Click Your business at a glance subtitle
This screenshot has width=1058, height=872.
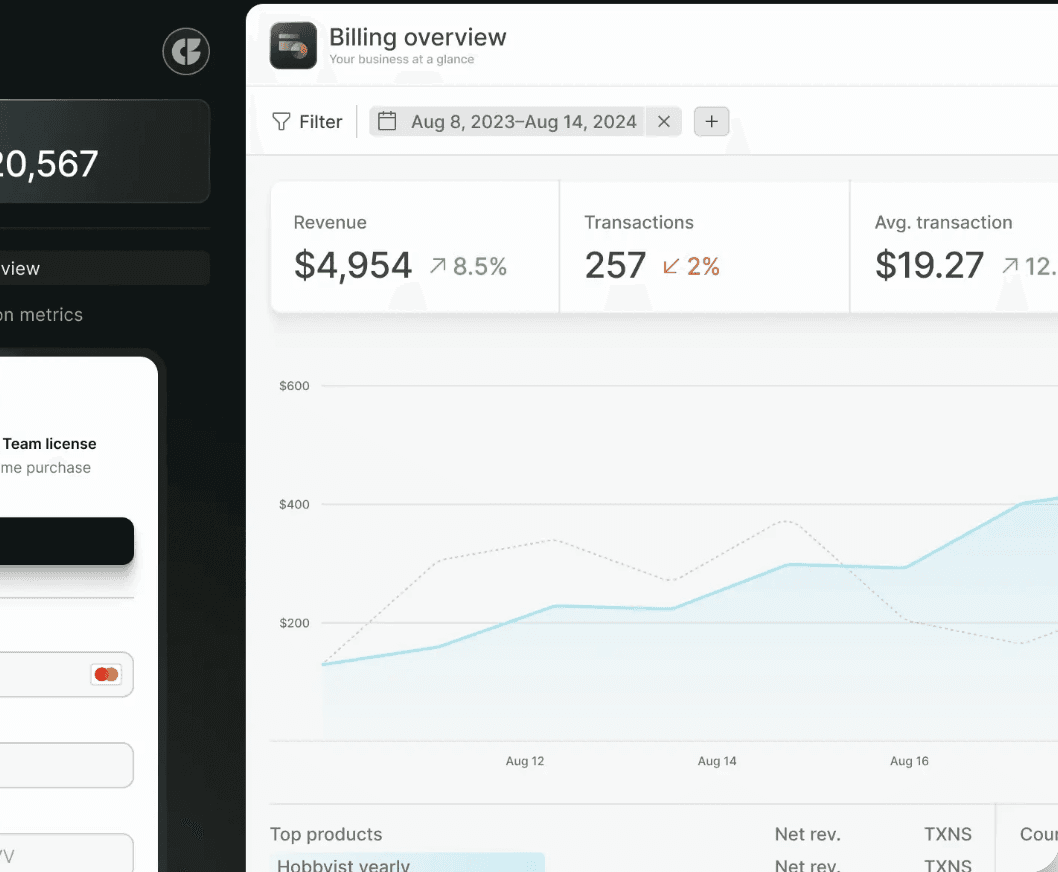(401, 59)
